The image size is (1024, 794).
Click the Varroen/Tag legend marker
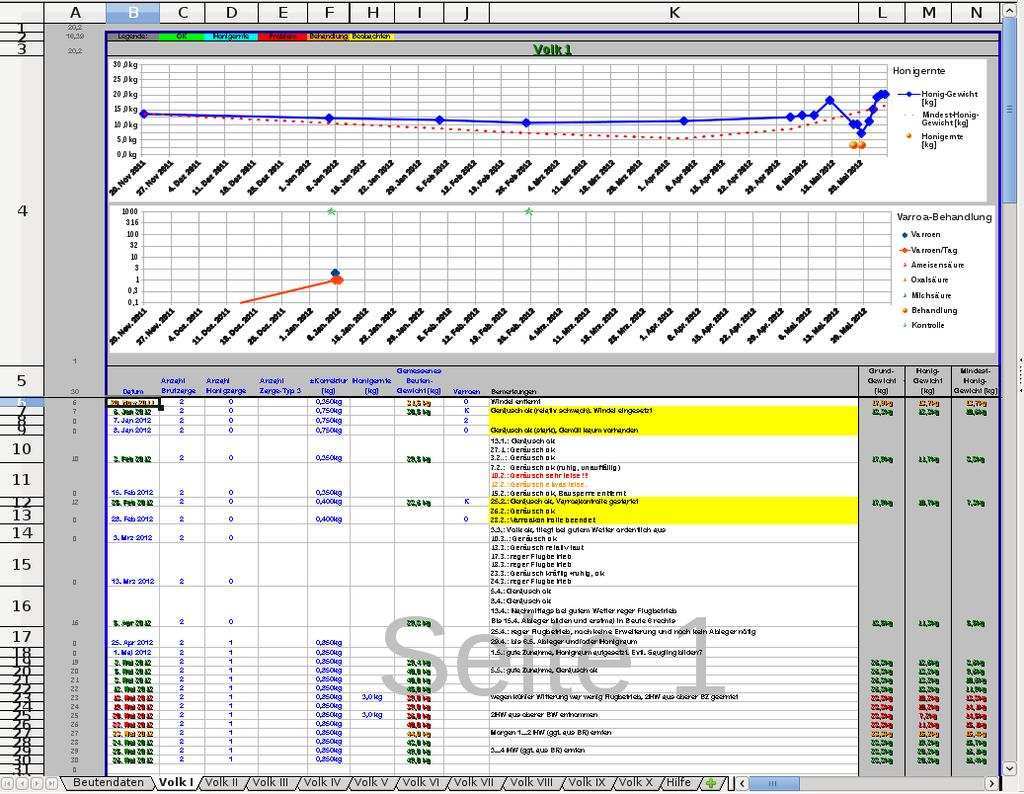(x=904, y=250)
